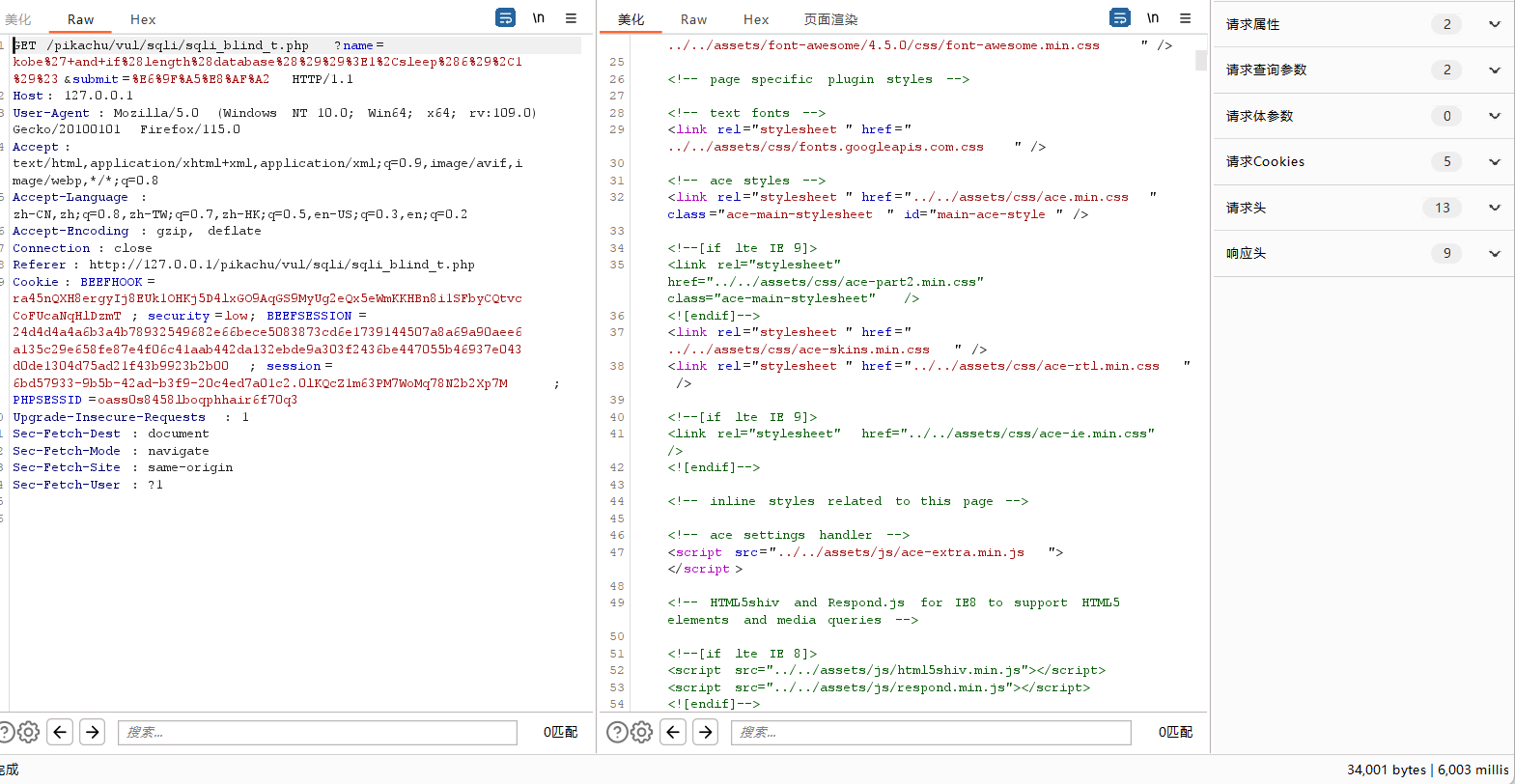
Task: Click request 0匹配 match count label
Action: click(x=560, y=732)
